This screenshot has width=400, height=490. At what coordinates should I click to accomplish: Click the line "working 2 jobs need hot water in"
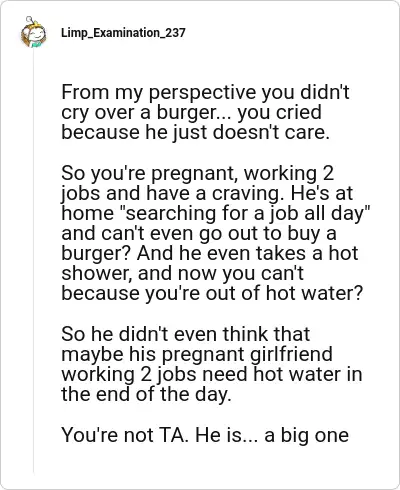pos(212,374)
